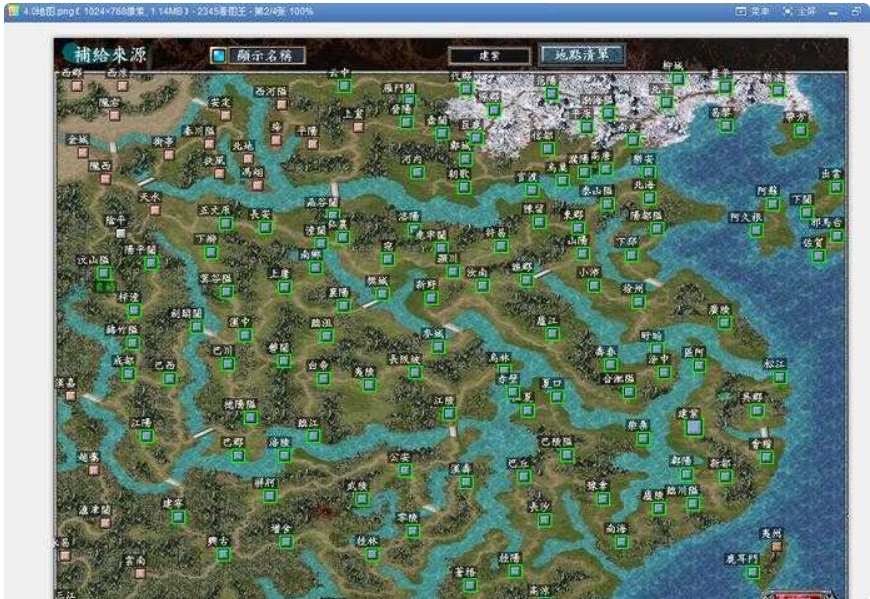Click the 合淝隘 name label

[619, 379]
